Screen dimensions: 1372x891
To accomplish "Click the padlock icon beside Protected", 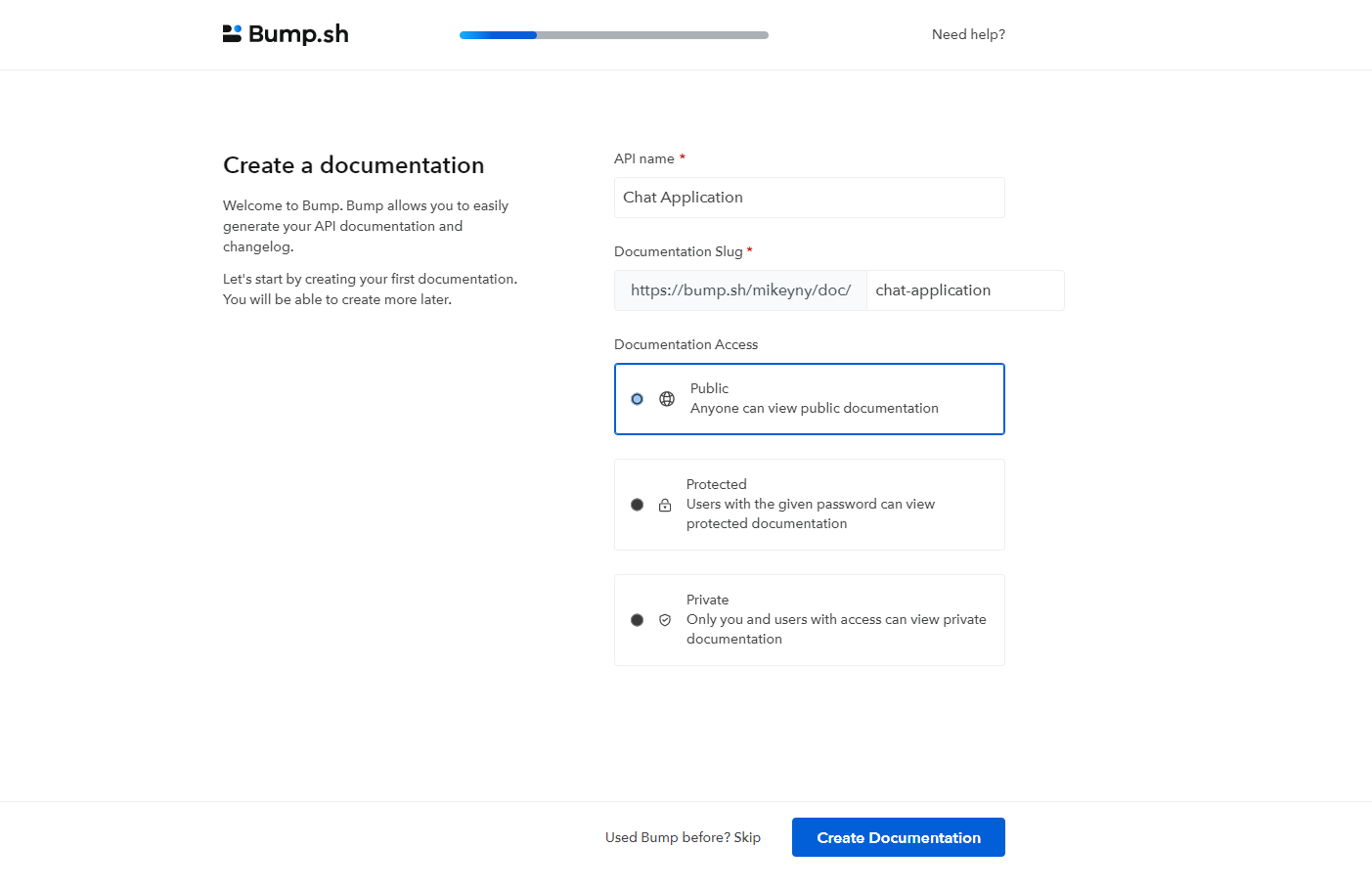I will (666, 505).
